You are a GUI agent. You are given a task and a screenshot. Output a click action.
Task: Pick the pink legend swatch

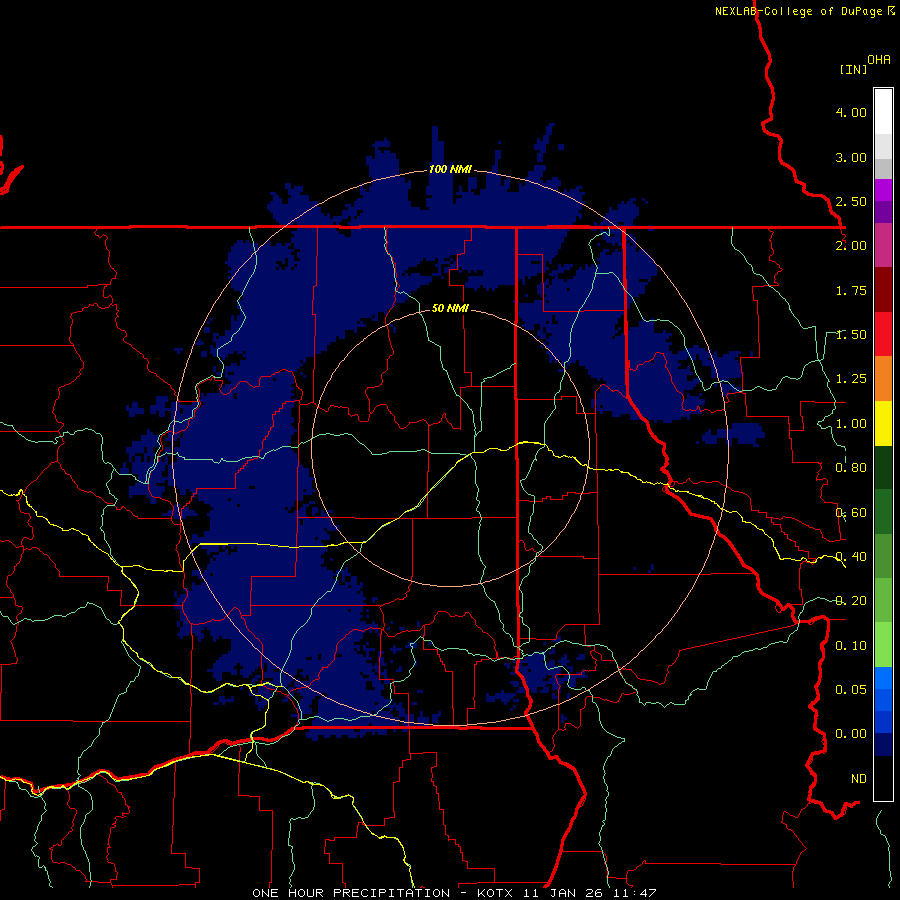tap(883, 245)
